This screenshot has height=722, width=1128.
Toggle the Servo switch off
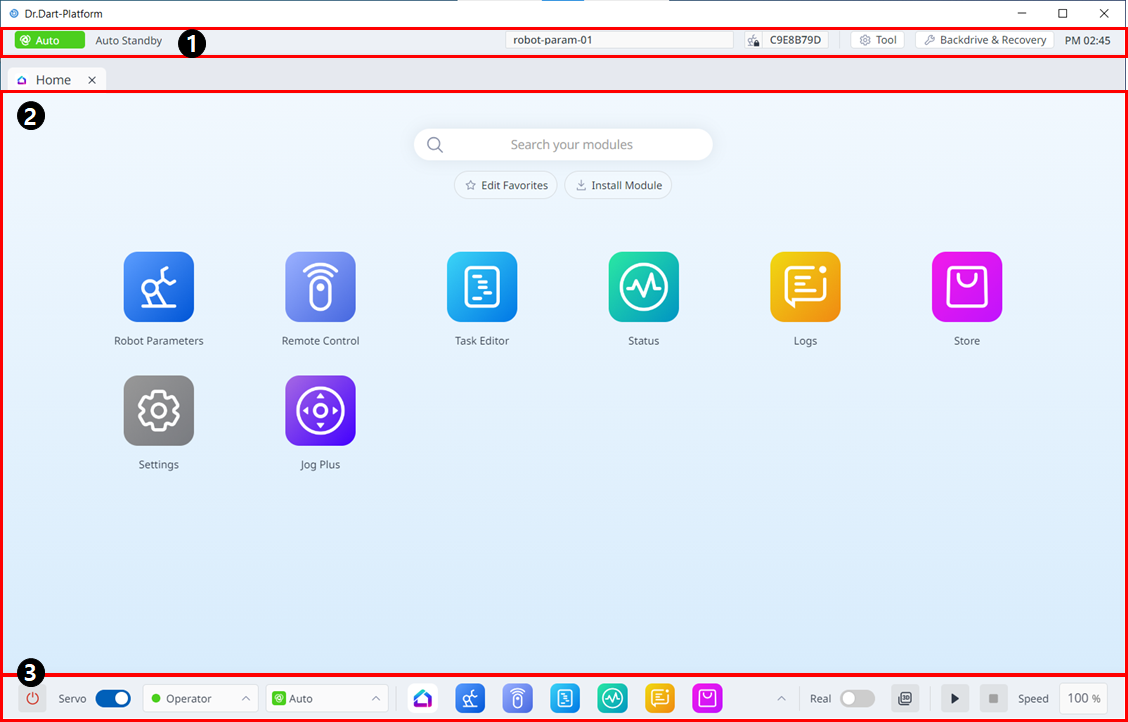click(113, 698)
